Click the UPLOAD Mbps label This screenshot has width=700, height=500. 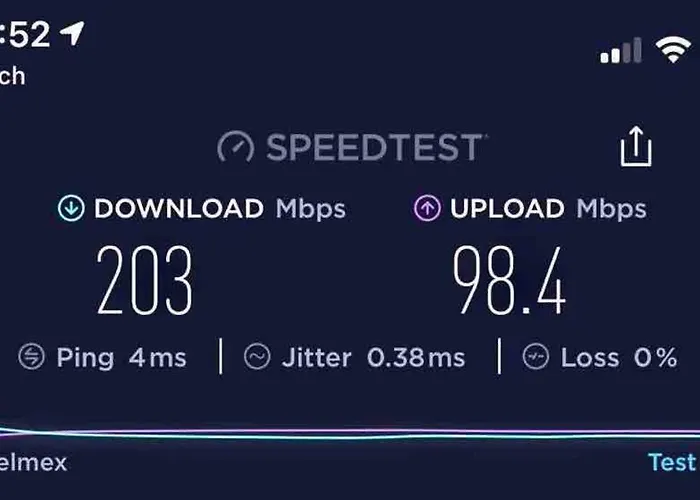point(548,208)
